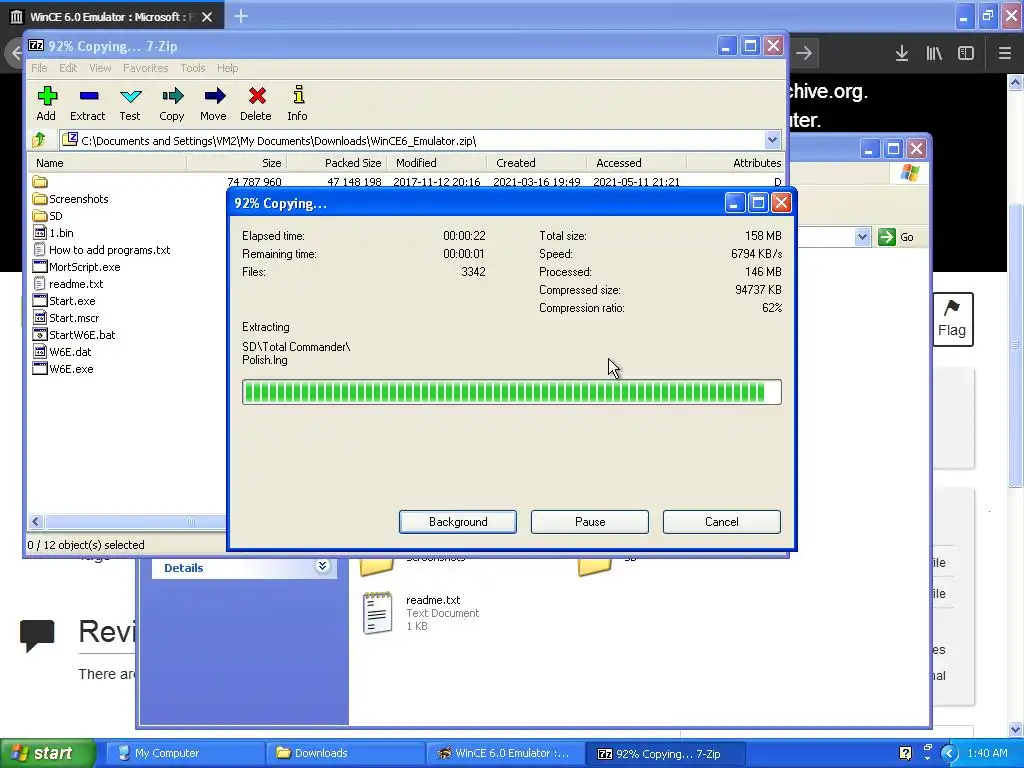
Task: Sort by Packed Size column header
Action: pos(337,163)
